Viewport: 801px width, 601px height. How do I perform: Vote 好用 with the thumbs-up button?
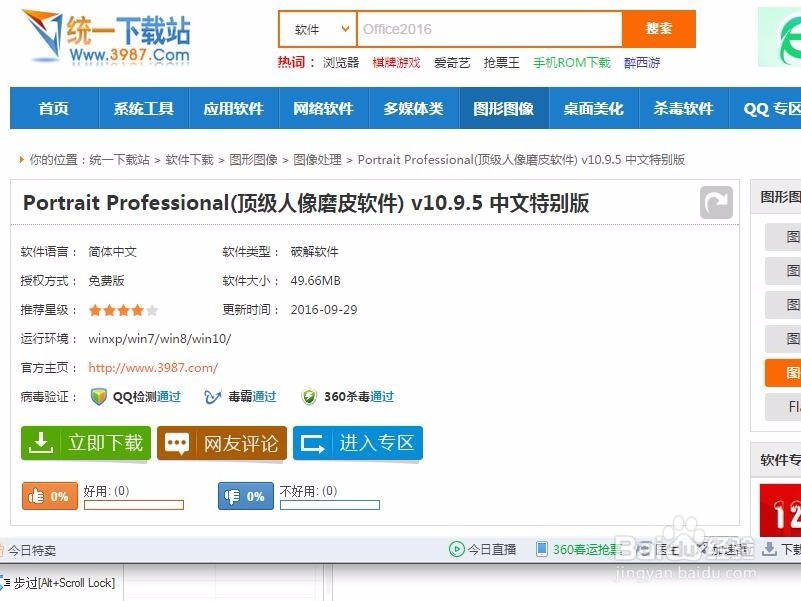click(x=50, y=496)
